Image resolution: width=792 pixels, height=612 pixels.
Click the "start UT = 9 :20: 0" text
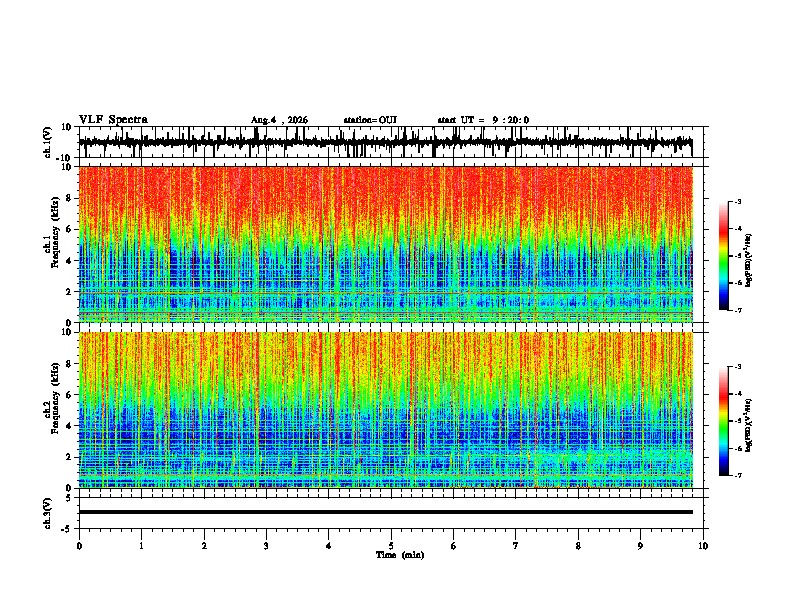[x=483, y=120]
